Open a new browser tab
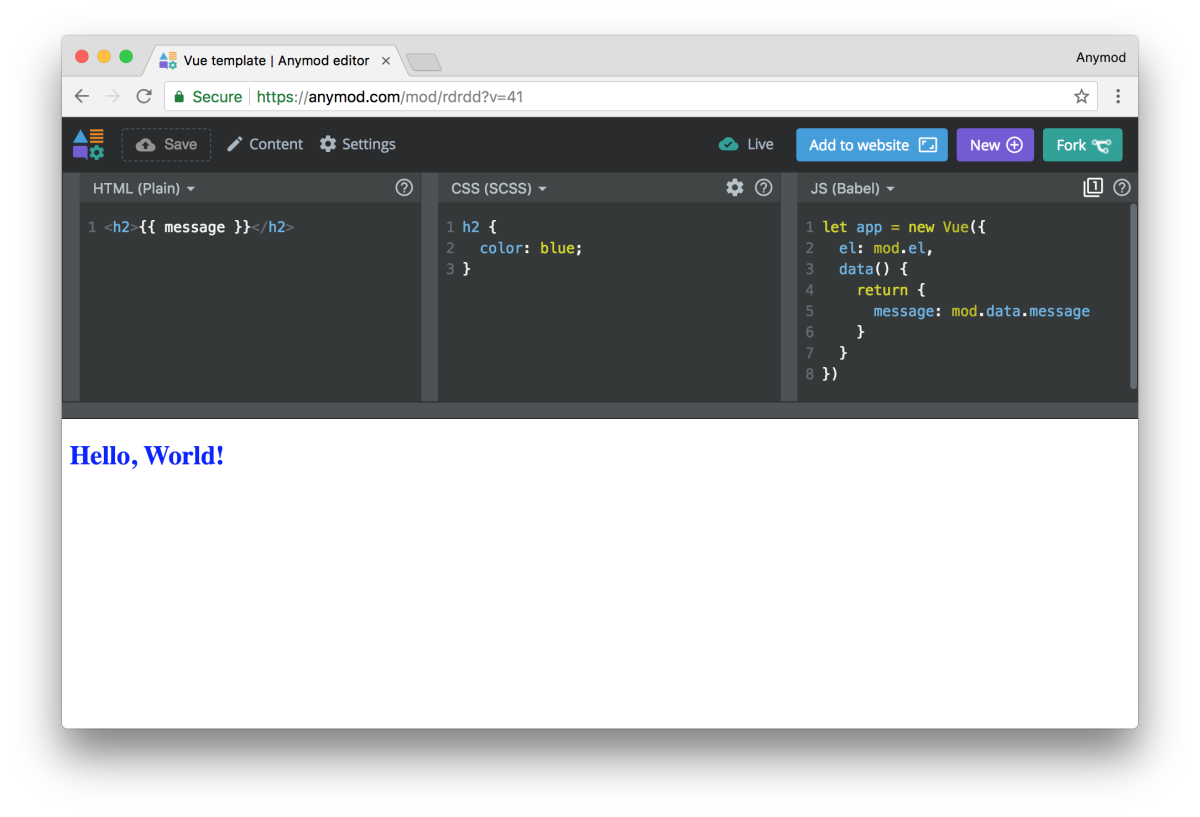The width and height of the screenshot is (1200, 817). (424, 63)
